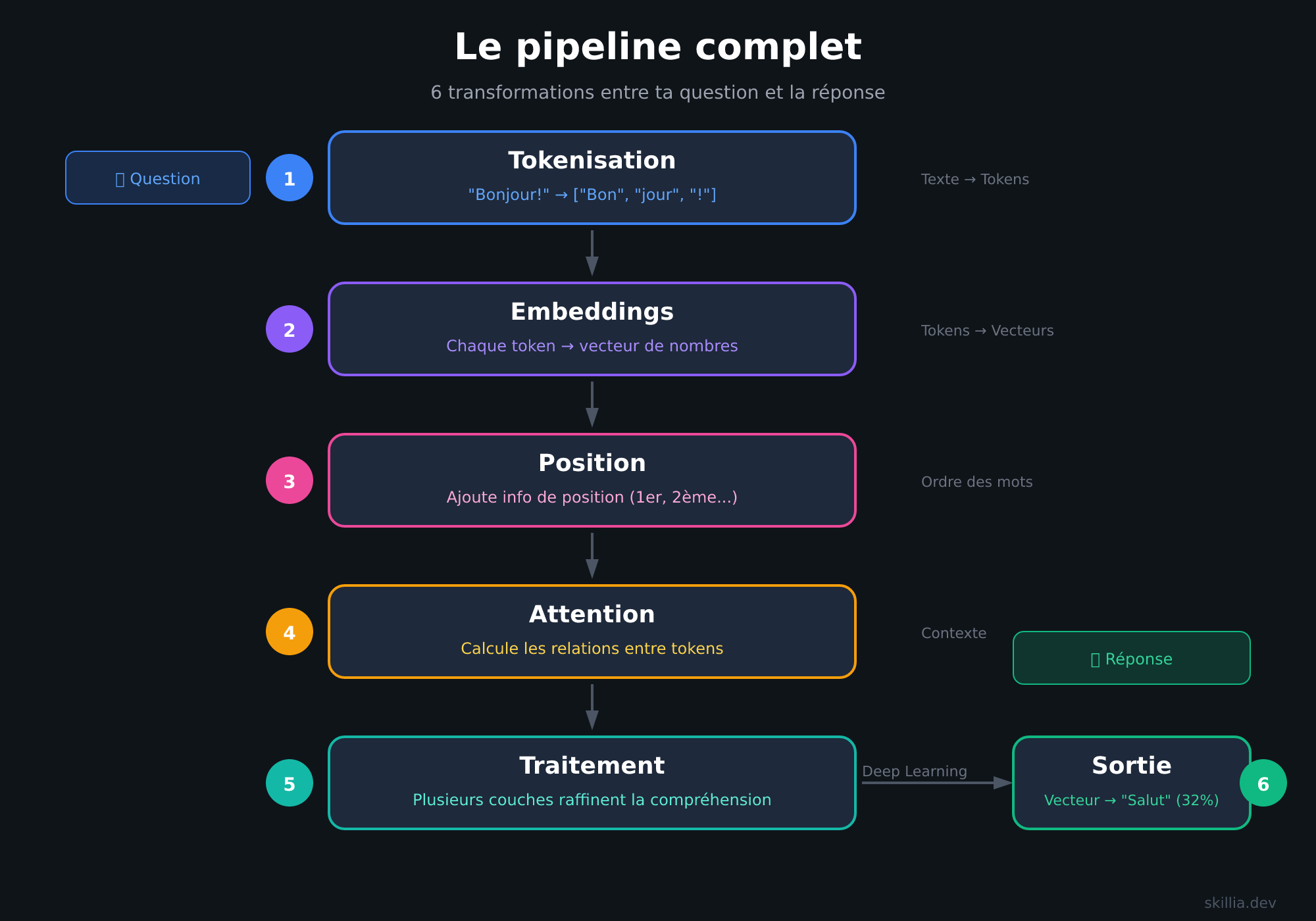Screen dimensions: 1316x921
Task: Click the blue step 1 circle
Action: pyautogui.click(x=290, y=178)
